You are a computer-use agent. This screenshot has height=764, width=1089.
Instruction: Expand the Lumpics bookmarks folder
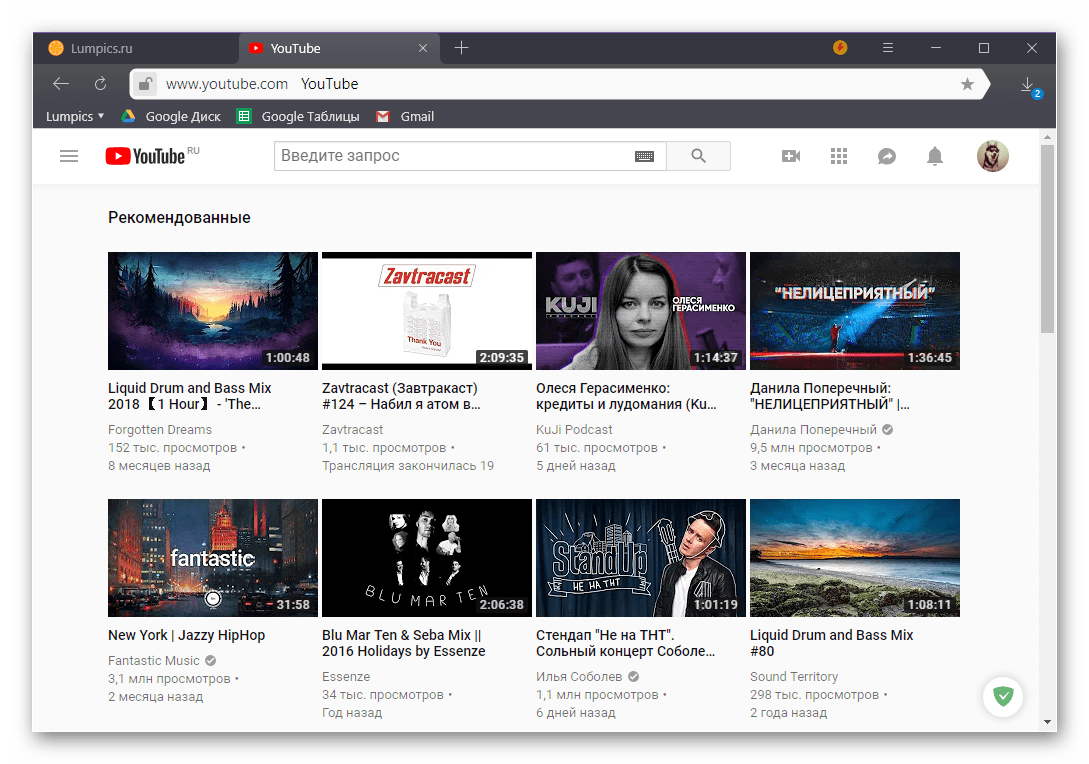[75, 116]
